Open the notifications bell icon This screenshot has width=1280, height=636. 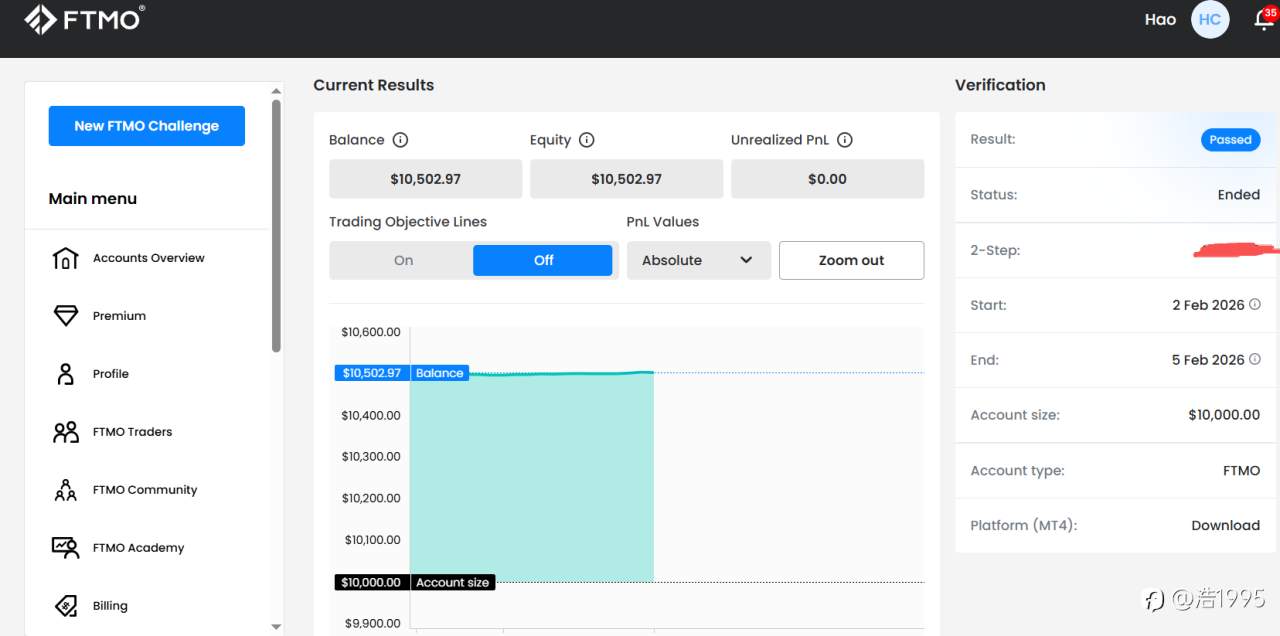pos(1264,19)
